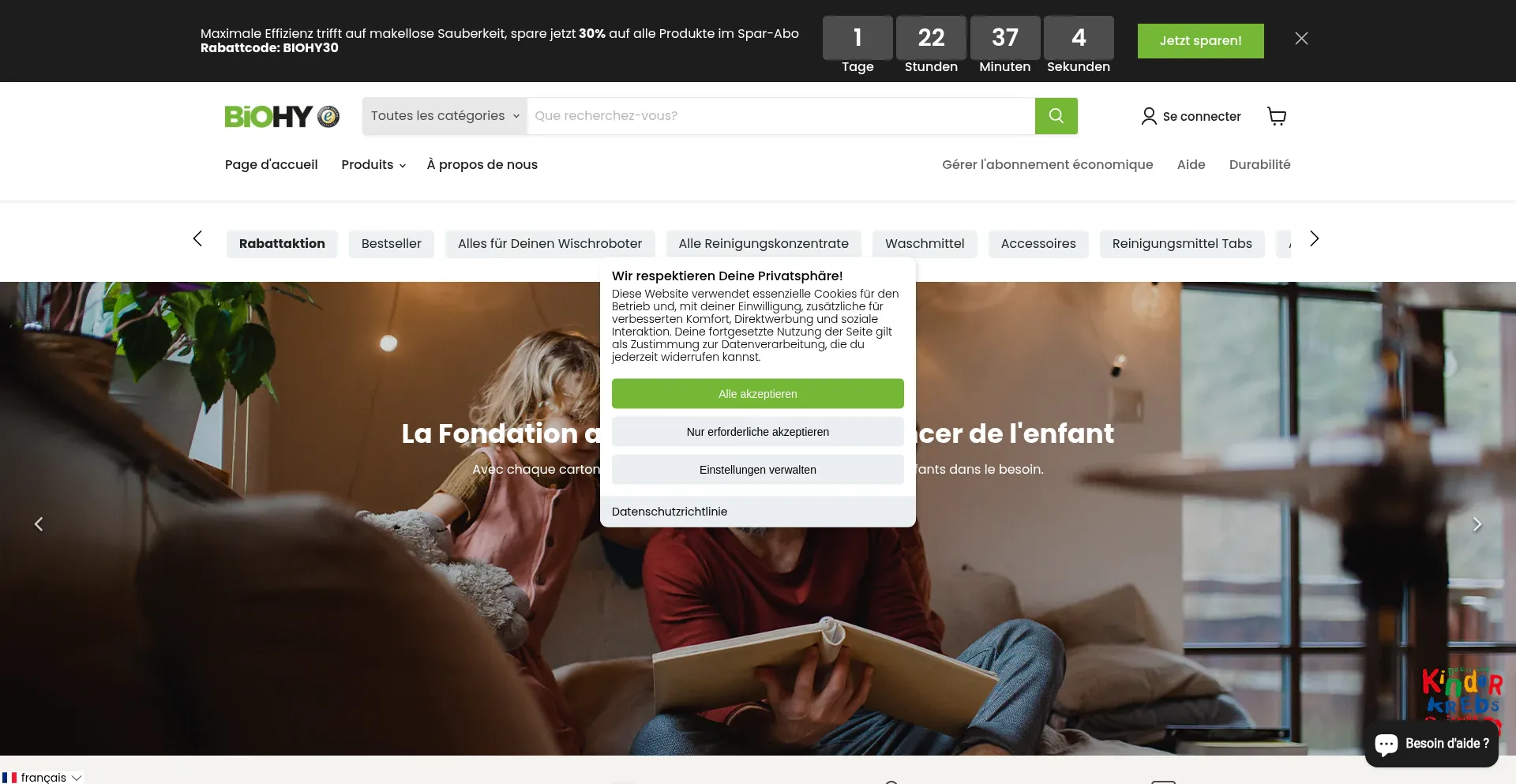
Task: Expand Toutes les catégories dropdown
Action: (x=445, y=116)
